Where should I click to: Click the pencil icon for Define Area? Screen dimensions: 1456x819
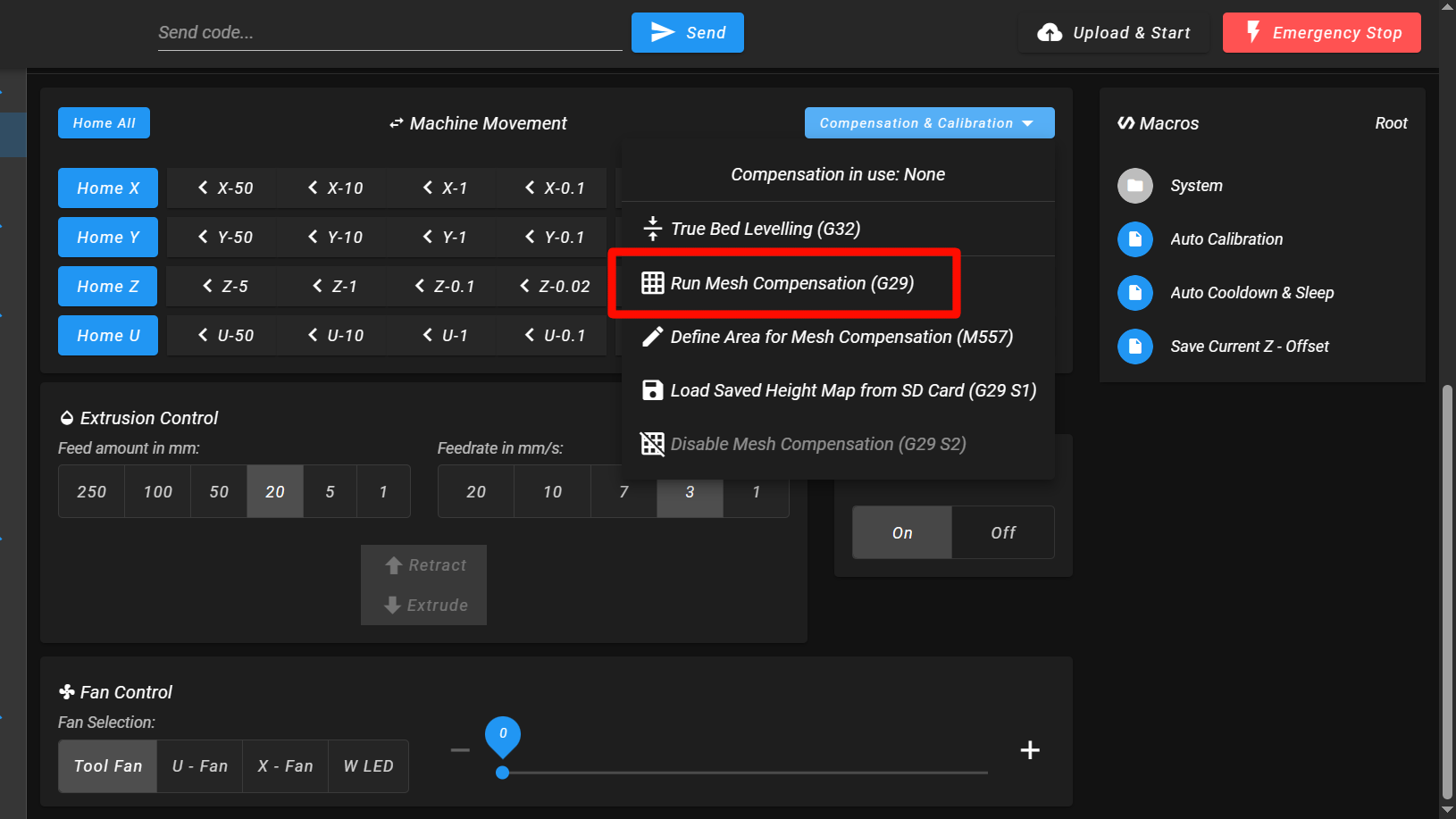pos(653,337)
